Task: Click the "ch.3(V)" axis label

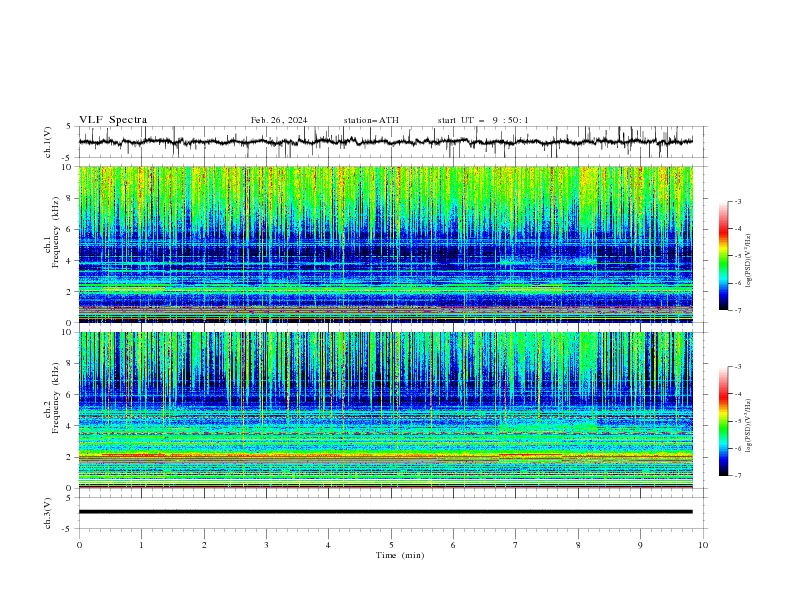Action: coord(48,513)
